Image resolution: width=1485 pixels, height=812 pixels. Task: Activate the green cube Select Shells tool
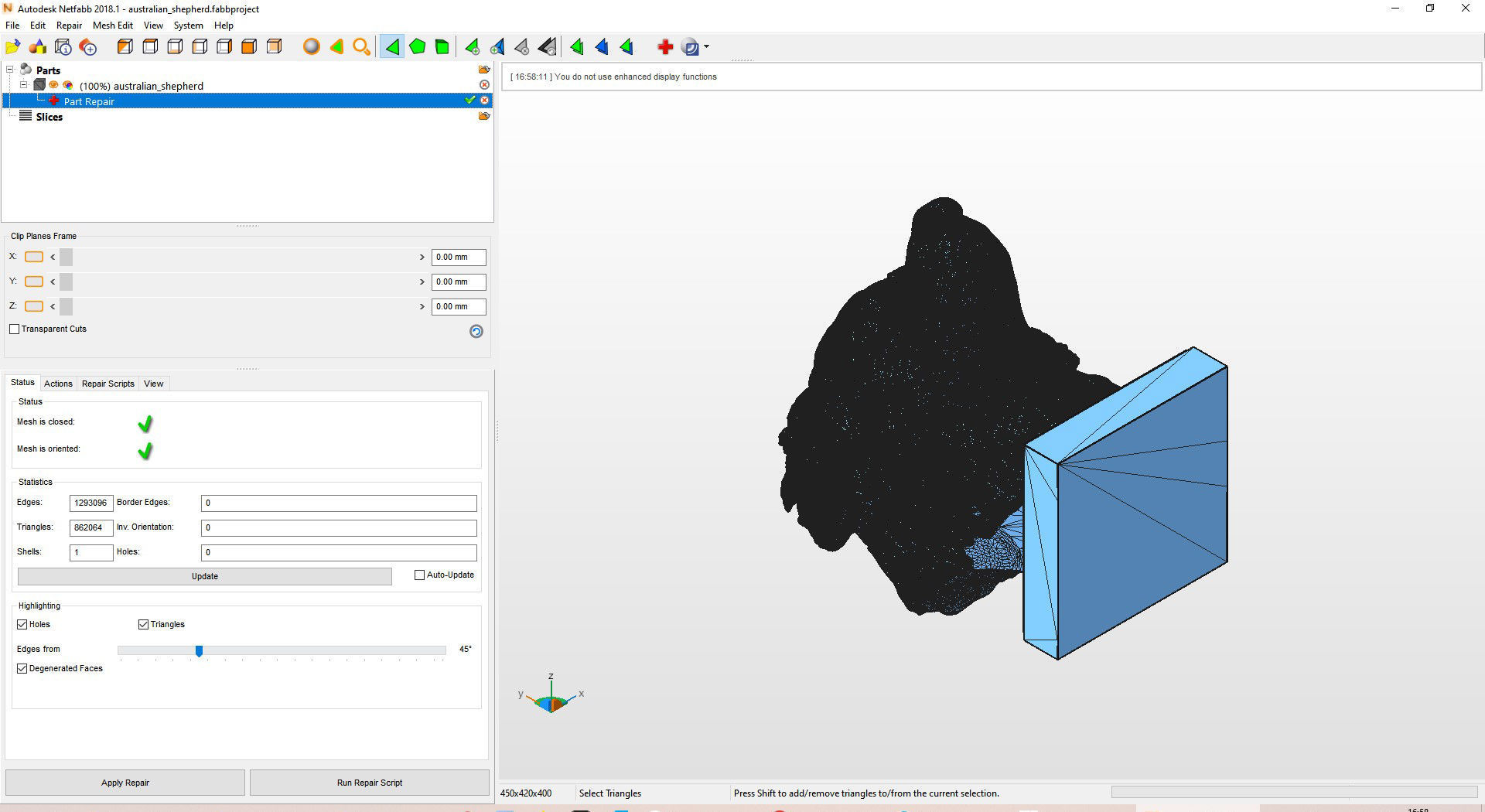pos(442,47)
